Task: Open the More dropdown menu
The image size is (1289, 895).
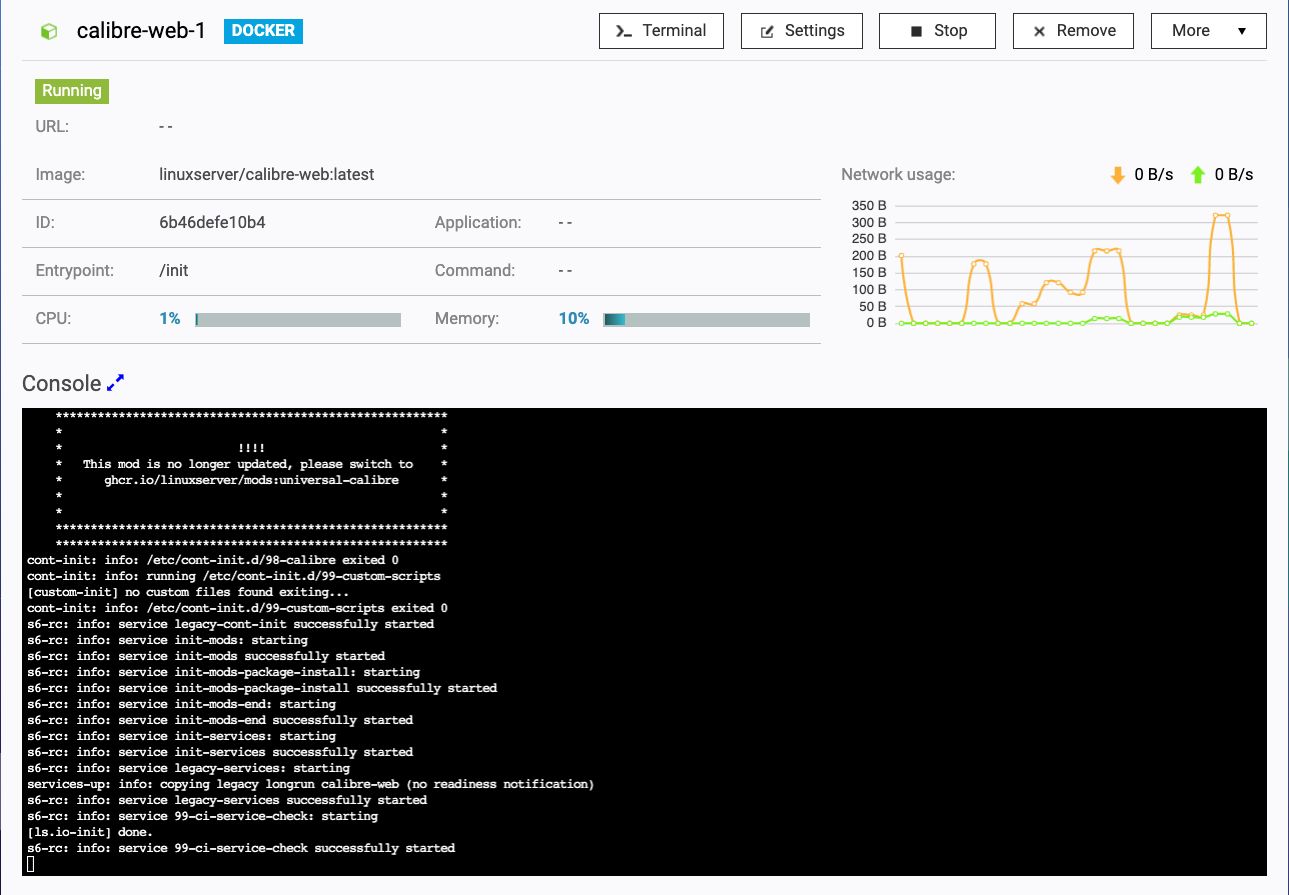Action: coord(1208,31)
